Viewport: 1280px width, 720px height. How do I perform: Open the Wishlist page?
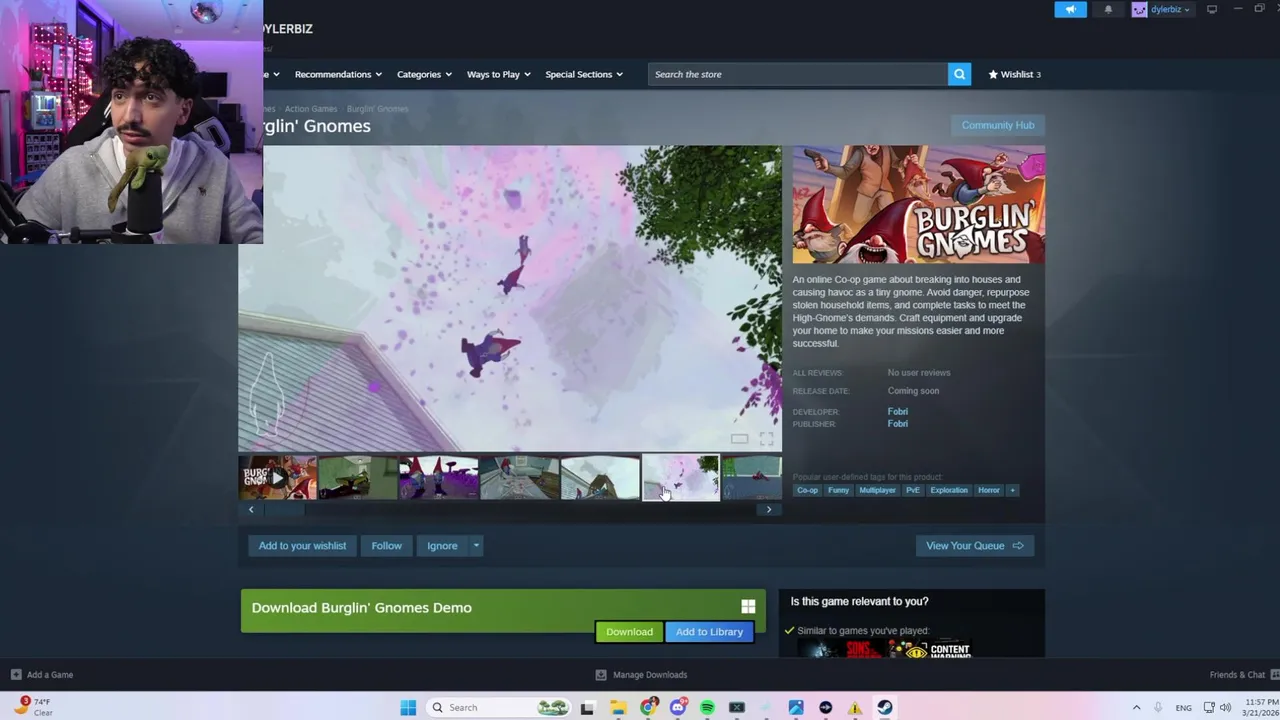(1014, 74)
